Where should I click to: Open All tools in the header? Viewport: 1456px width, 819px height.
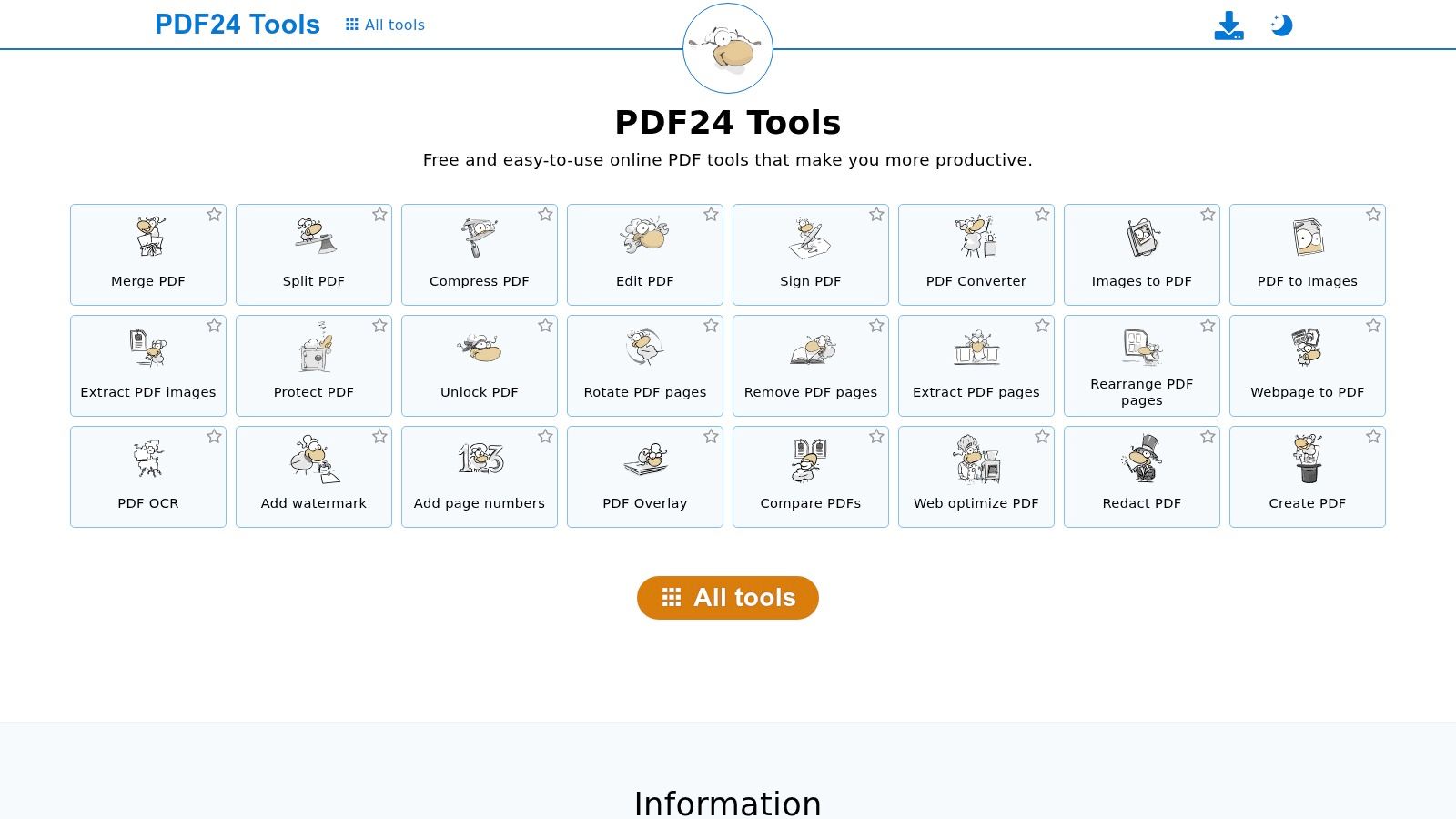click(385, 25)
